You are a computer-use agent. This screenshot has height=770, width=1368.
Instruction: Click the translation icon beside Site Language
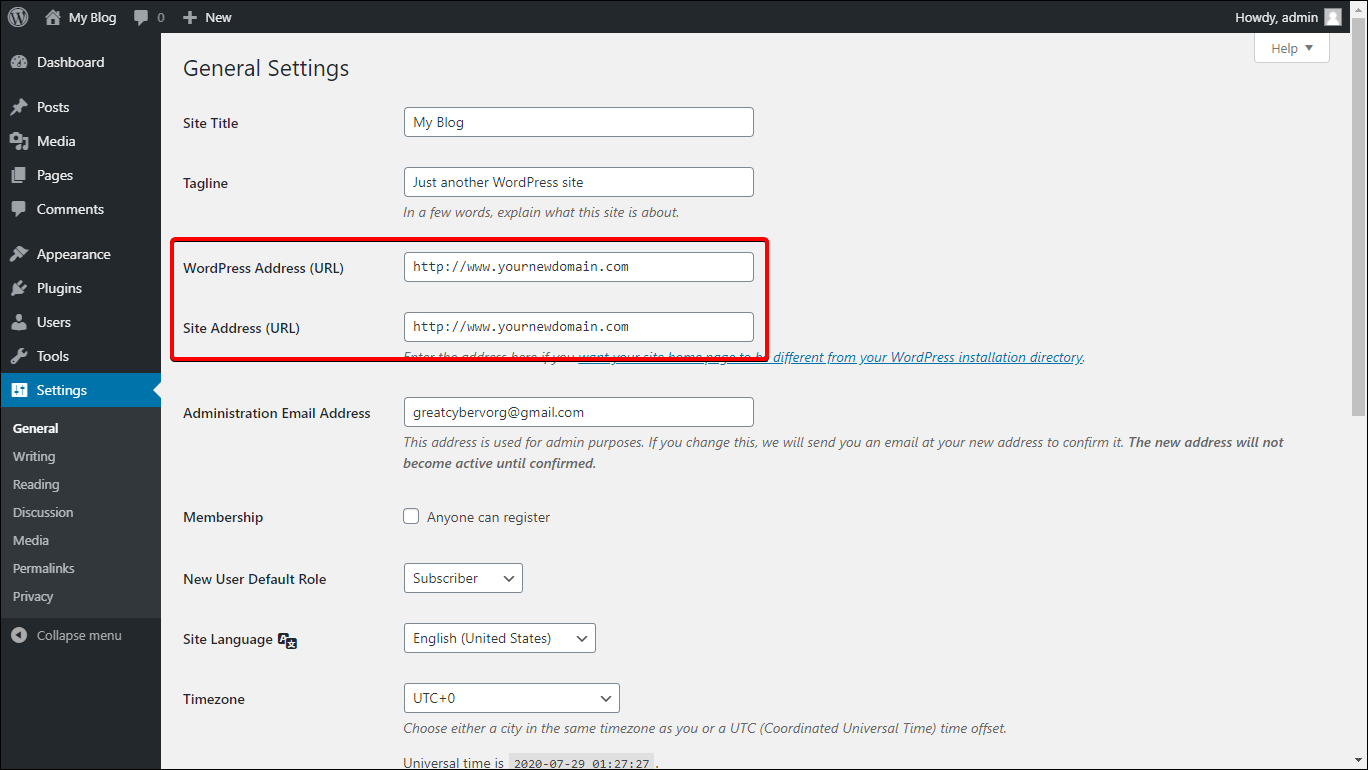coord(288,641)
